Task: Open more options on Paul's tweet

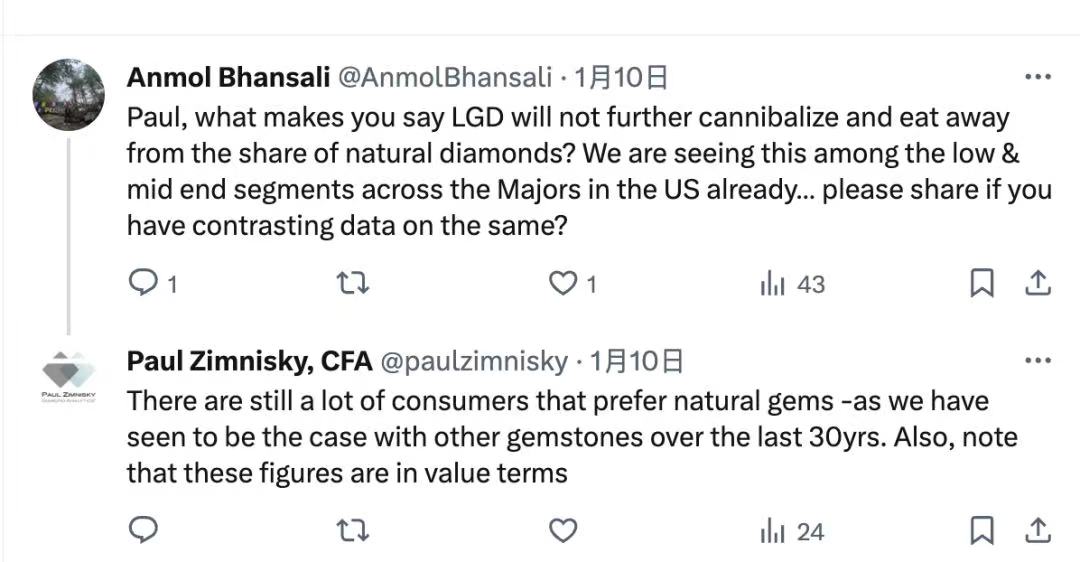Action: [x=1038, y=360]
